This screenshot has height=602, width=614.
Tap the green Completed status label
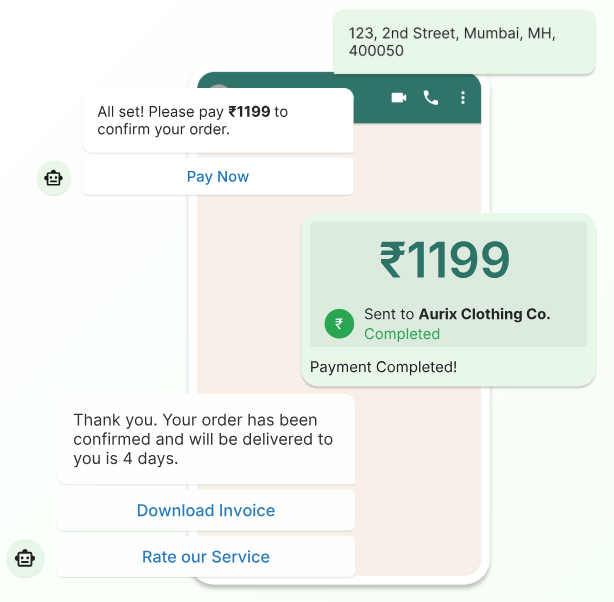402,334
